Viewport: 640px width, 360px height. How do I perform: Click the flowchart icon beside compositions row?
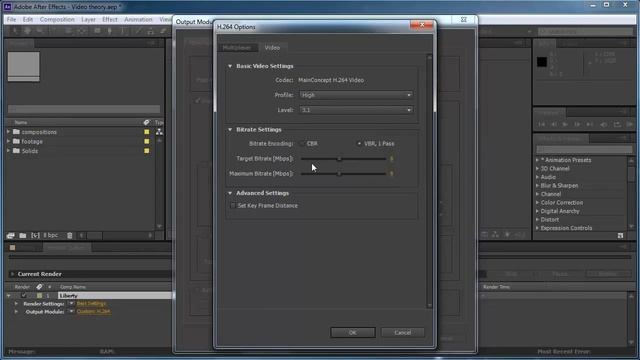point(159,132)
